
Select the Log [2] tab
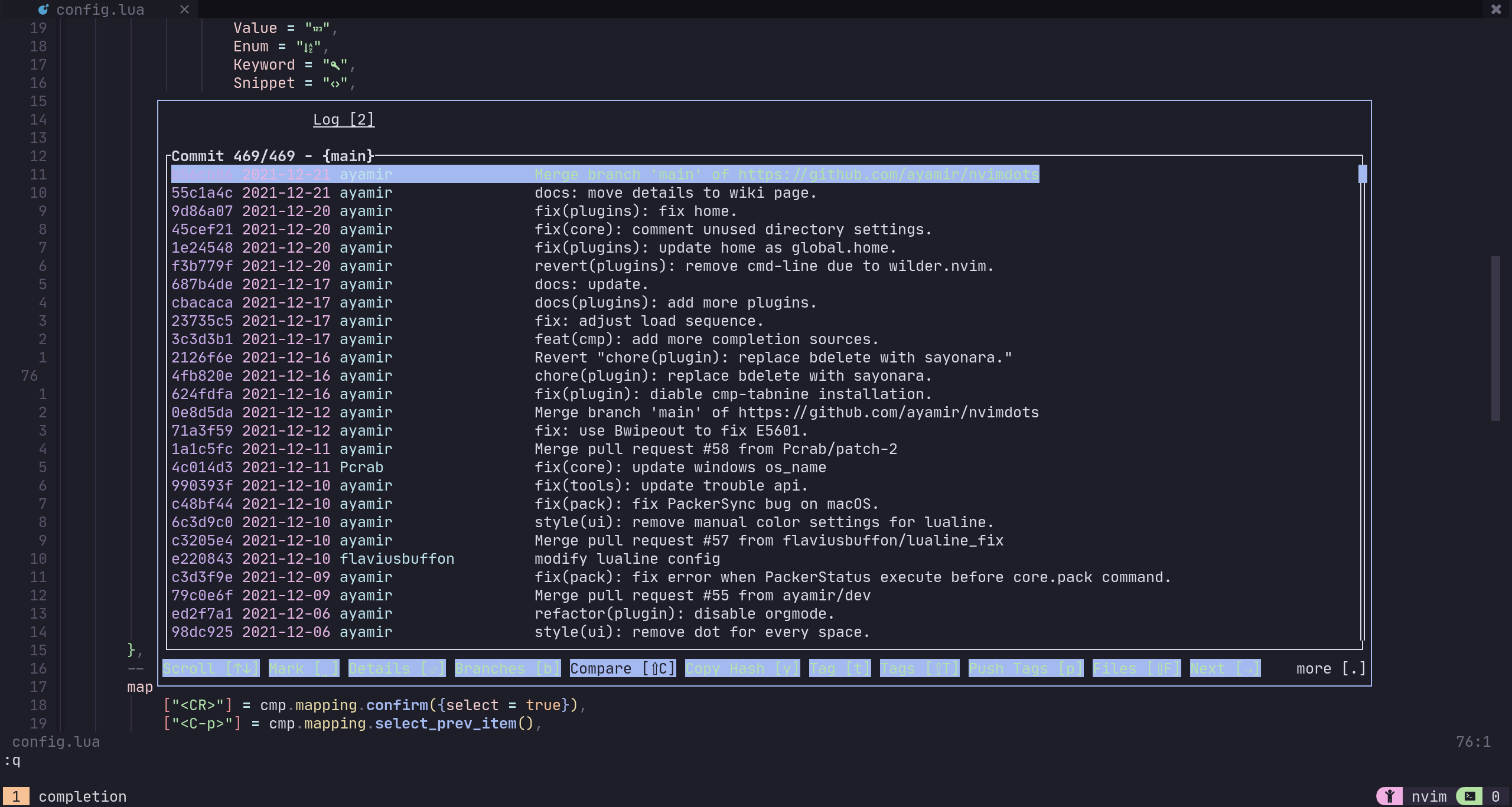343,120
